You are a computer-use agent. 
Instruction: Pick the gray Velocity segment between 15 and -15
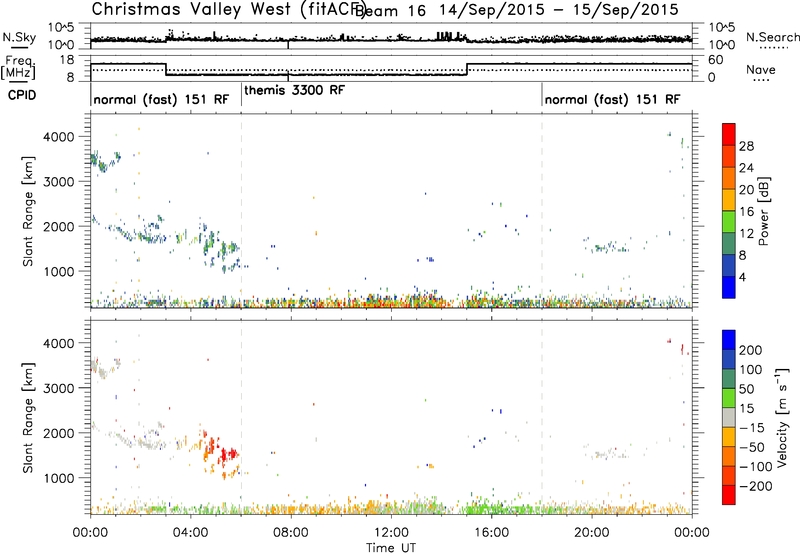[729, 417]
